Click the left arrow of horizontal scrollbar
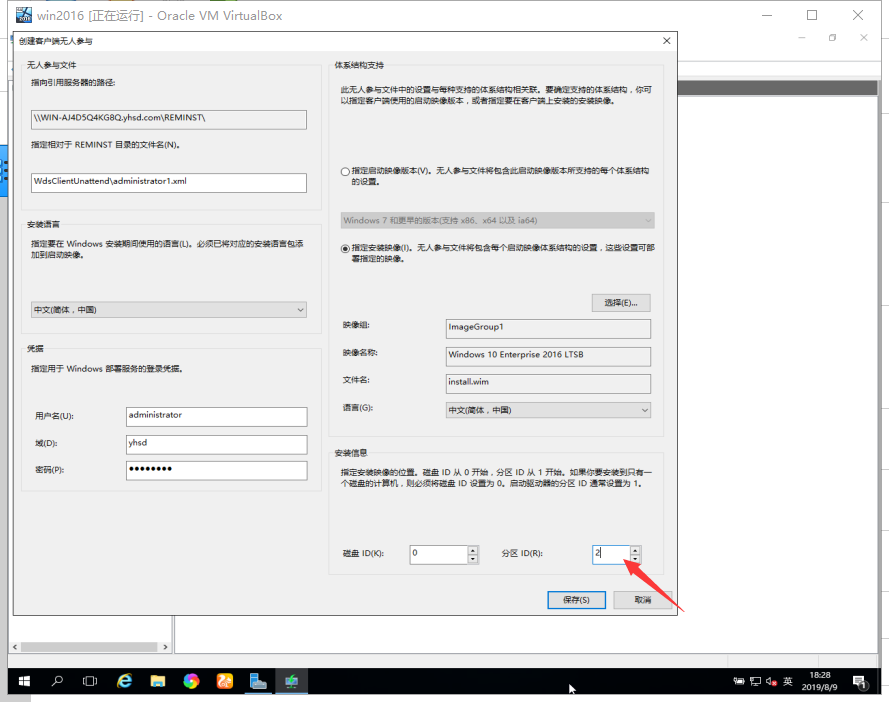889x702 pixels. pos(15,647)
